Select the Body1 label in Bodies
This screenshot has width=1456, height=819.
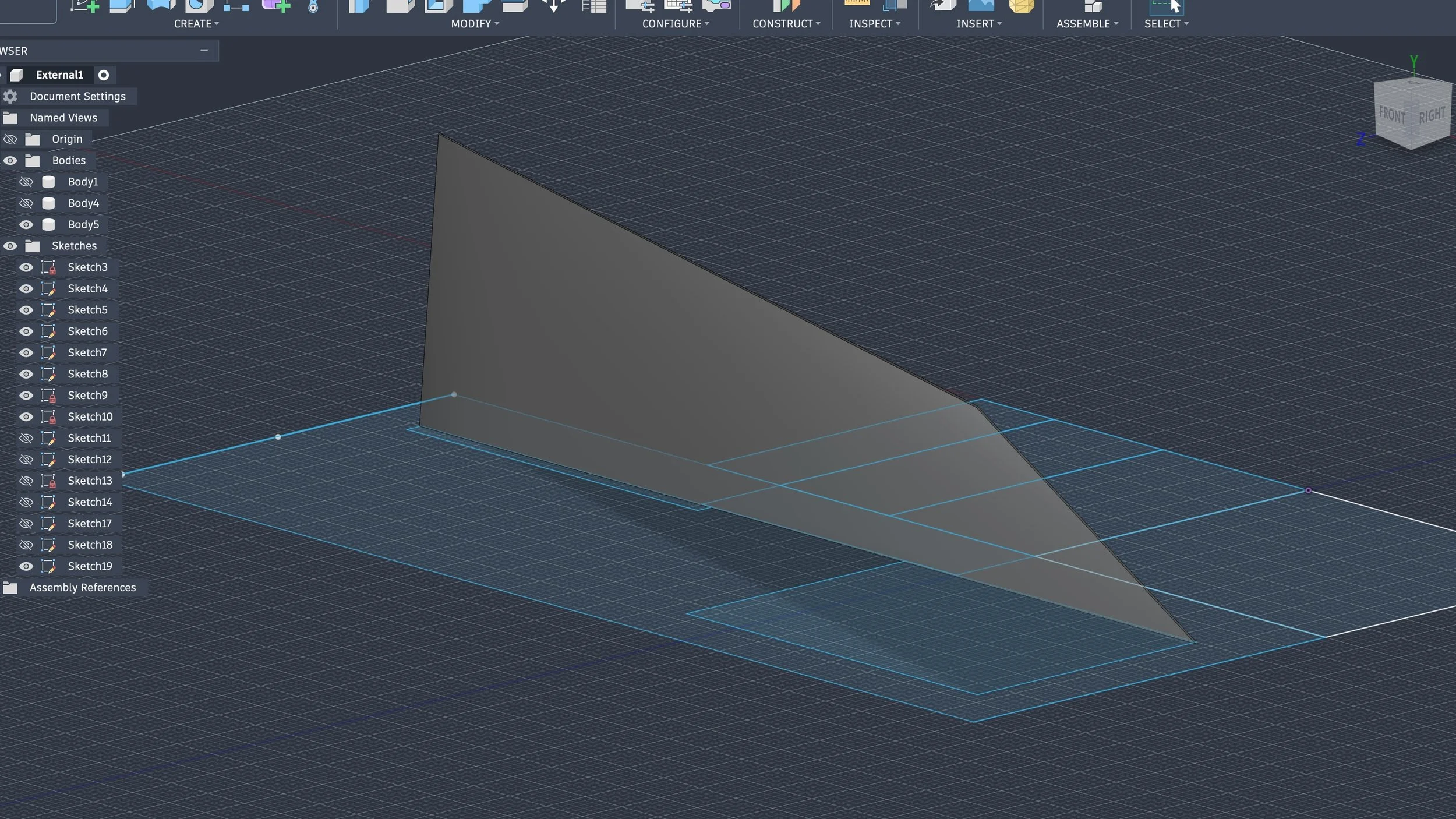(83, 182)
